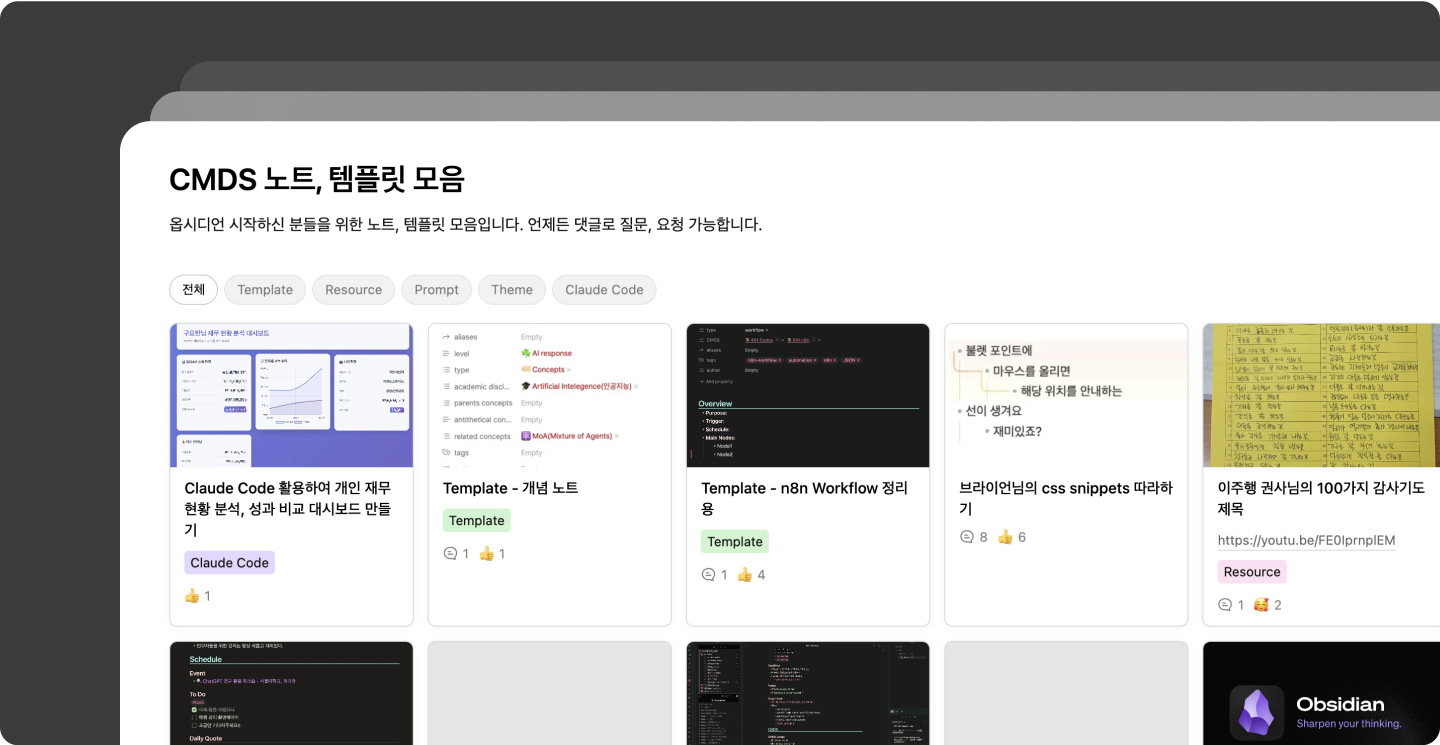Click the Resource tag on 감사기도 card
Viewport: 1440px width, 745px height.
point(1252,572)
